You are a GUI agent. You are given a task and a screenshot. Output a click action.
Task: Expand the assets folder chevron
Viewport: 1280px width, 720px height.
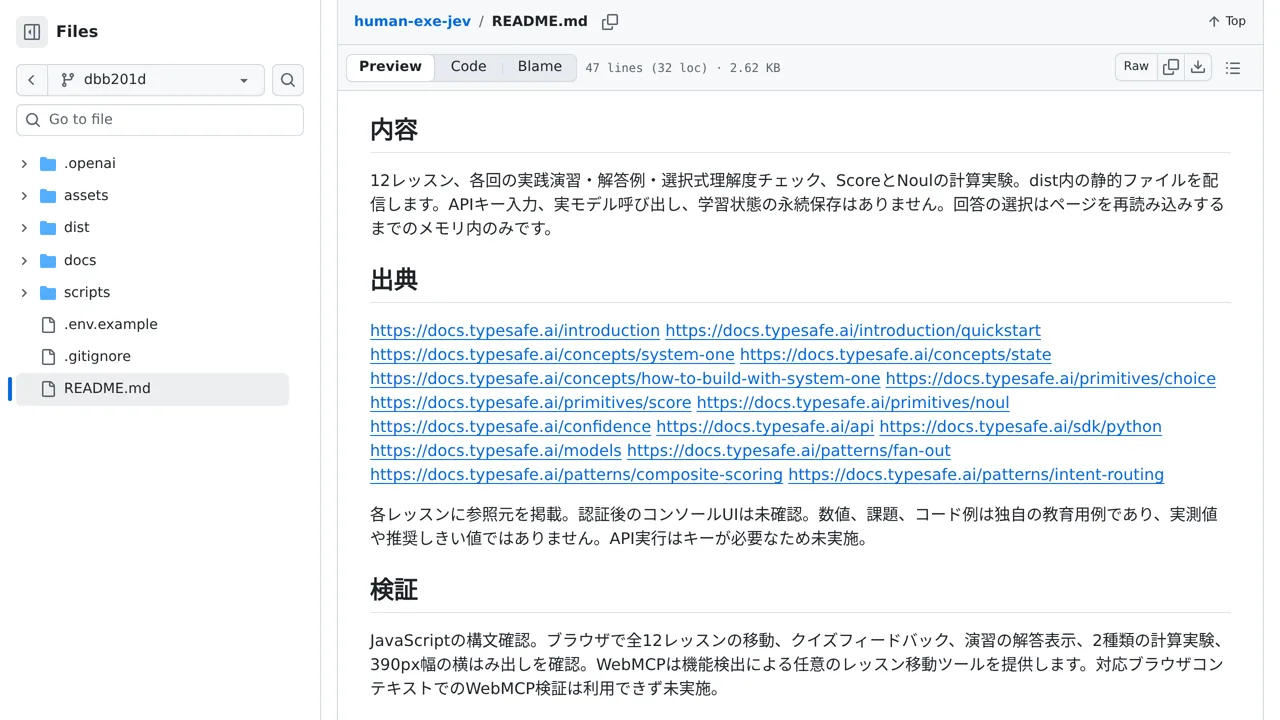click(x=24, y=196)
